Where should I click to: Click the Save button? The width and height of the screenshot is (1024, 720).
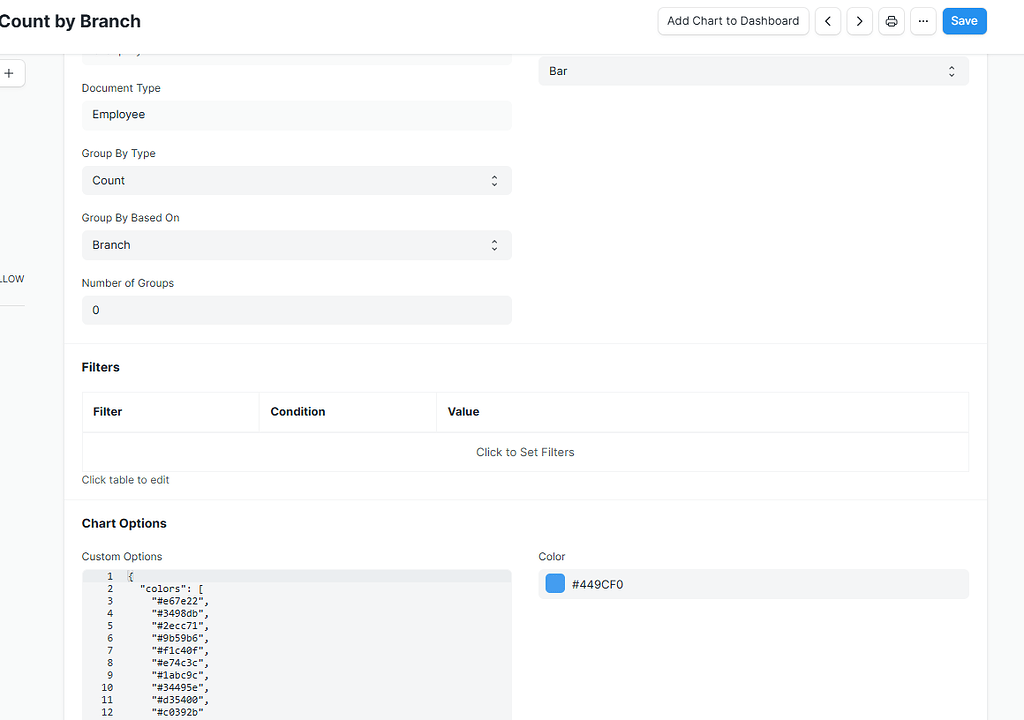[x=964, y=21]
